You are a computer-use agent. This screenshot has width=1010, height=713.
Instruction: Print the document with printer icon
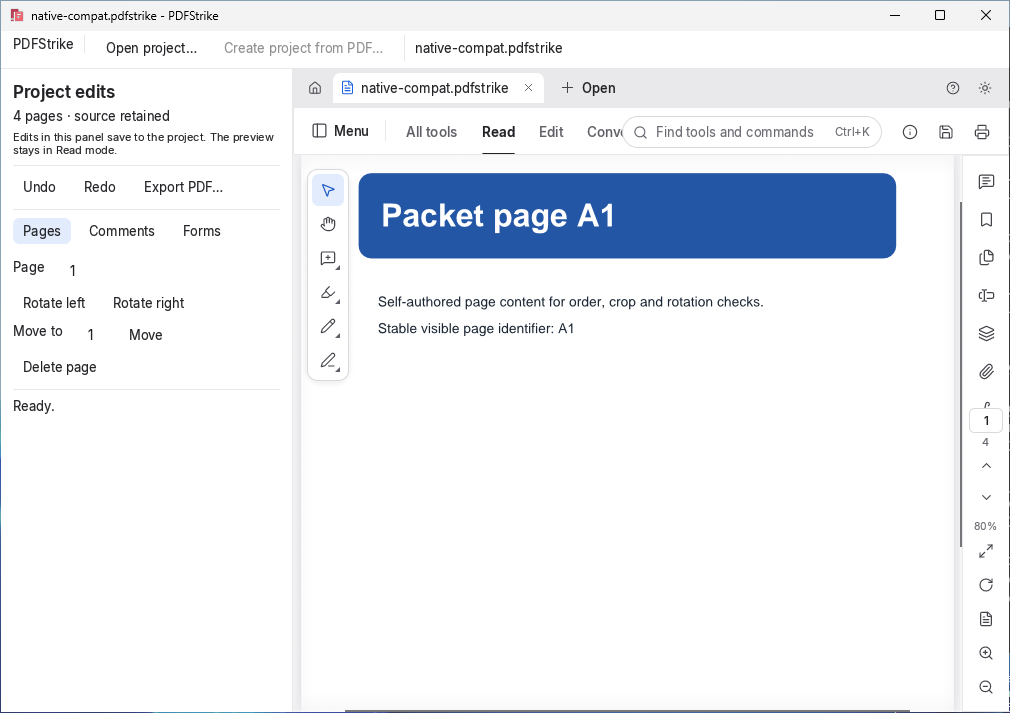tap(982, 132)
